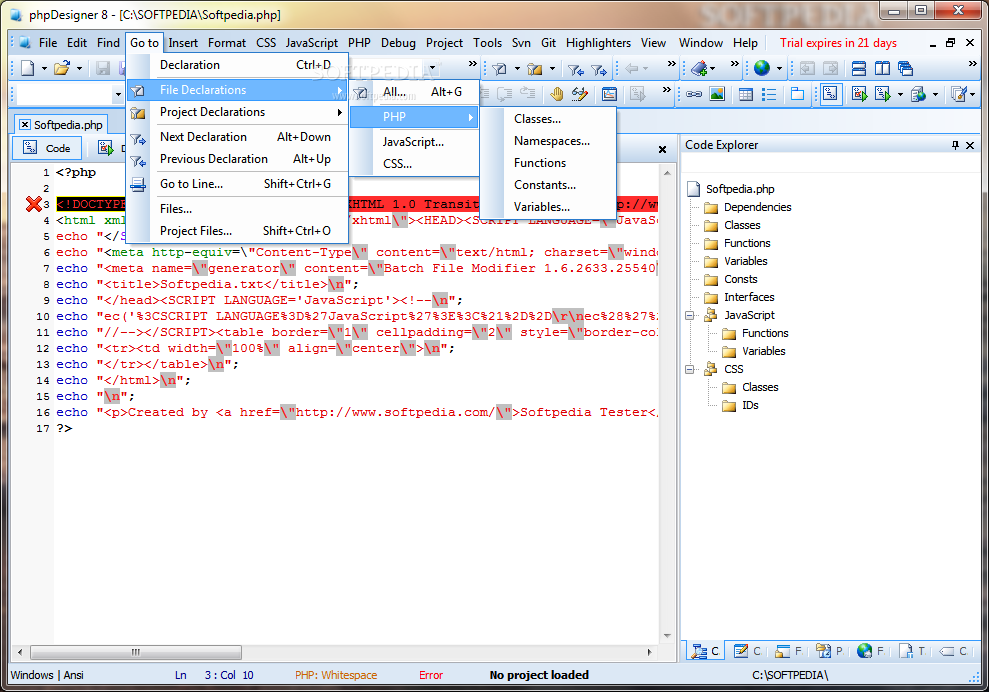Viewport: 989px width, 692px height.
Task: Choose Declaration in the Go to menu
Action: [238, 65]
